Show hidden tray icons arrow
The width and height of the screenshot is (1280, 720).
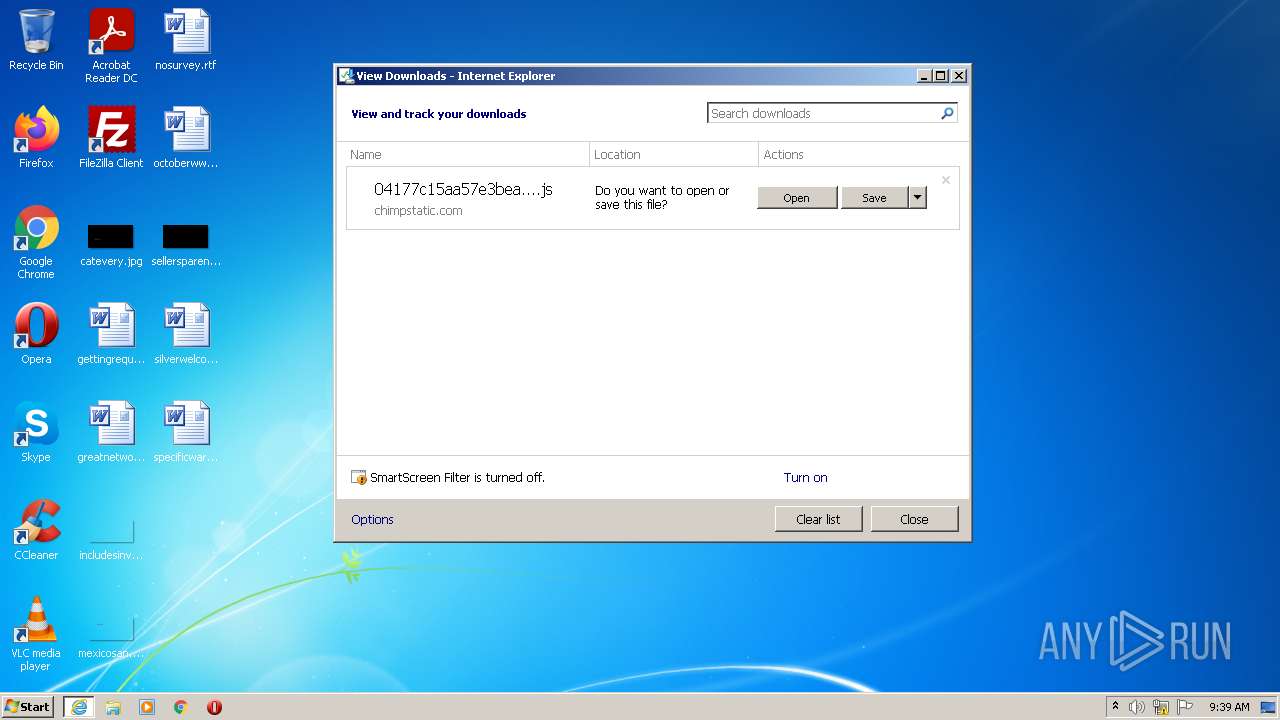coord(1115,707)
